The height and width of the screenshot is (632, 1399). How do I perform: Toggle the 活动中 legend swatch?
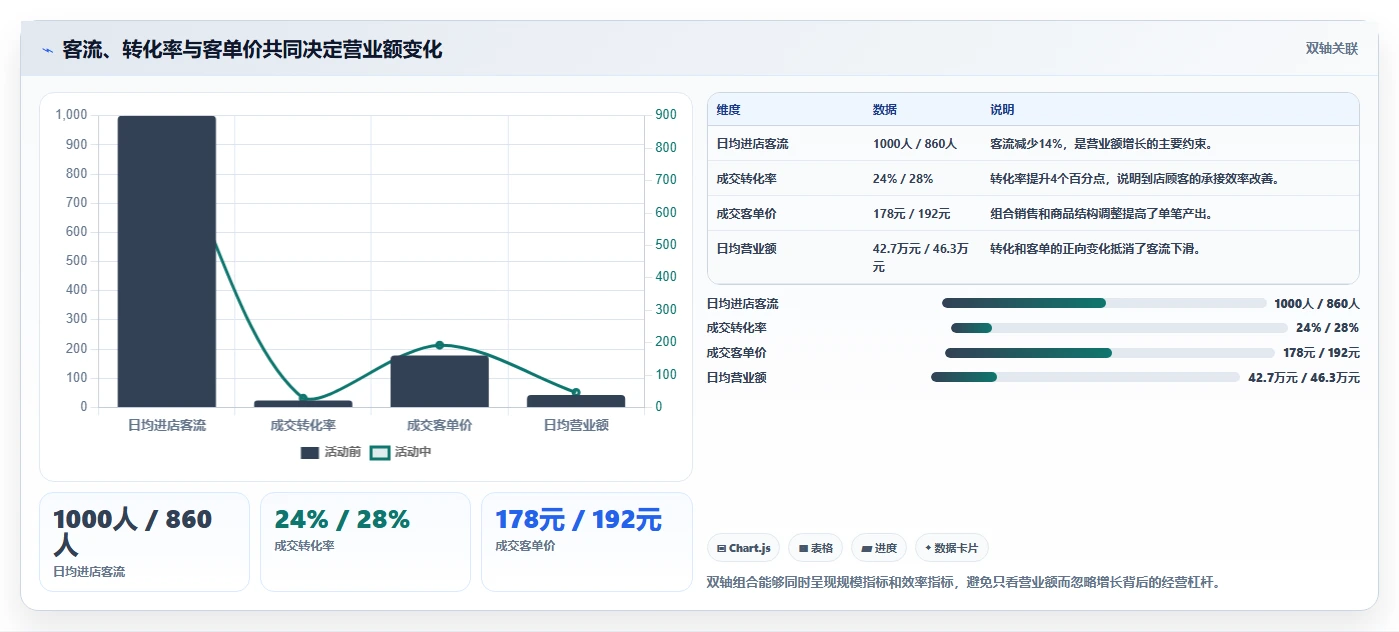click(x=380, y=453)
